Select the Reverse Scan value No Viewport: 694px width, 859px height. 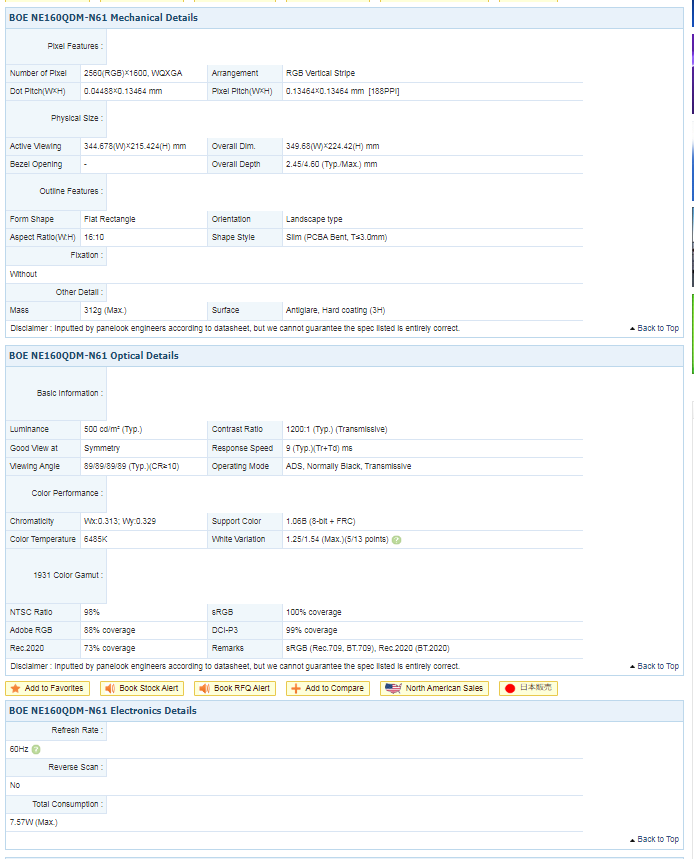coord(15,786)
